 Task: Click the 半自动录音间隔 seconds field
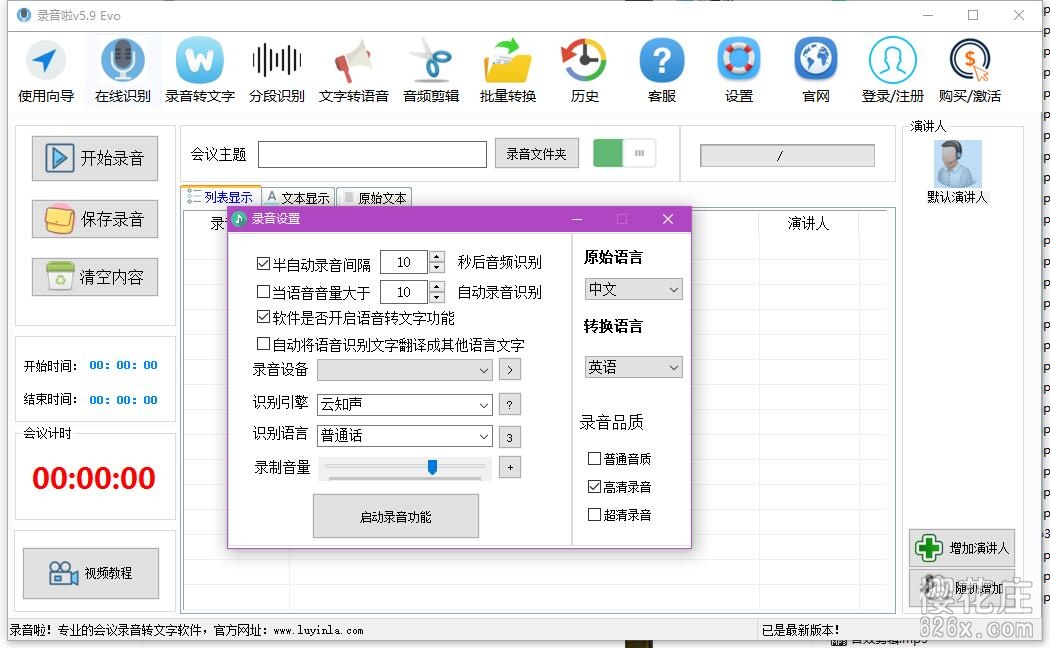click(x=404, y=262)
